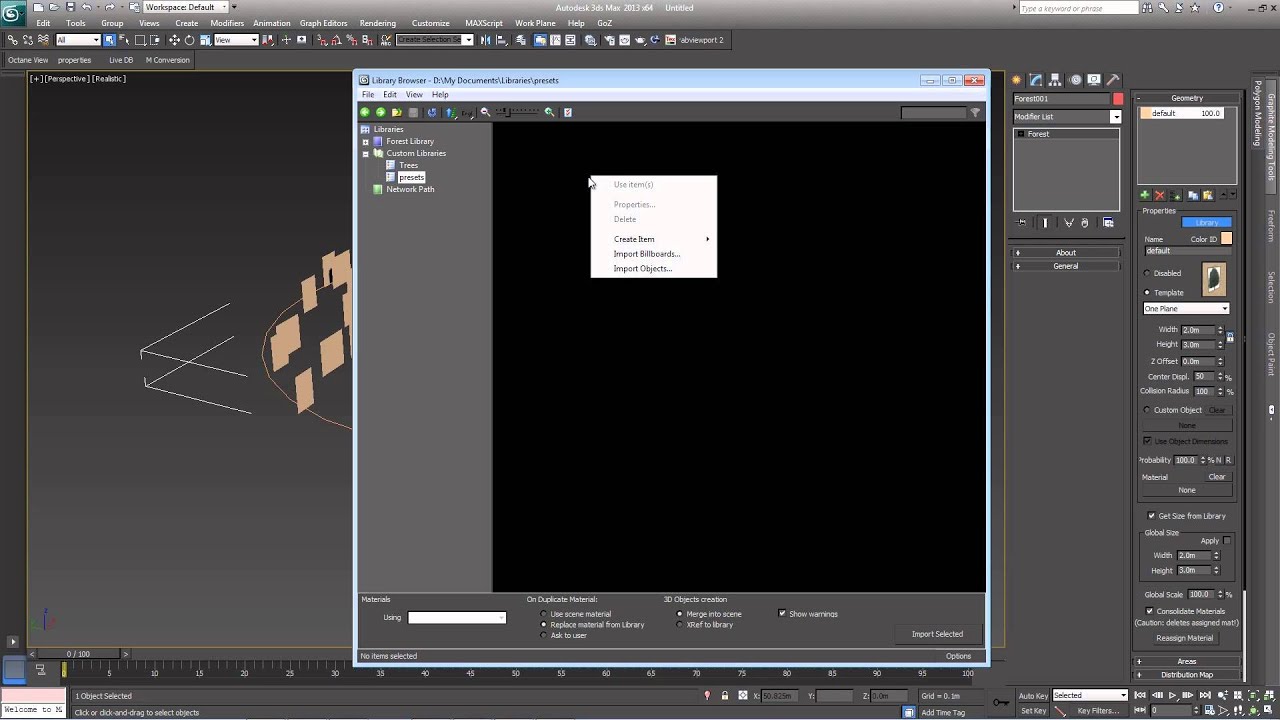Image resolution: width=1280 pixels, height=720 pixels.
Task: Click the red object color swatch beside Forest001
Action: point(1118,99)
